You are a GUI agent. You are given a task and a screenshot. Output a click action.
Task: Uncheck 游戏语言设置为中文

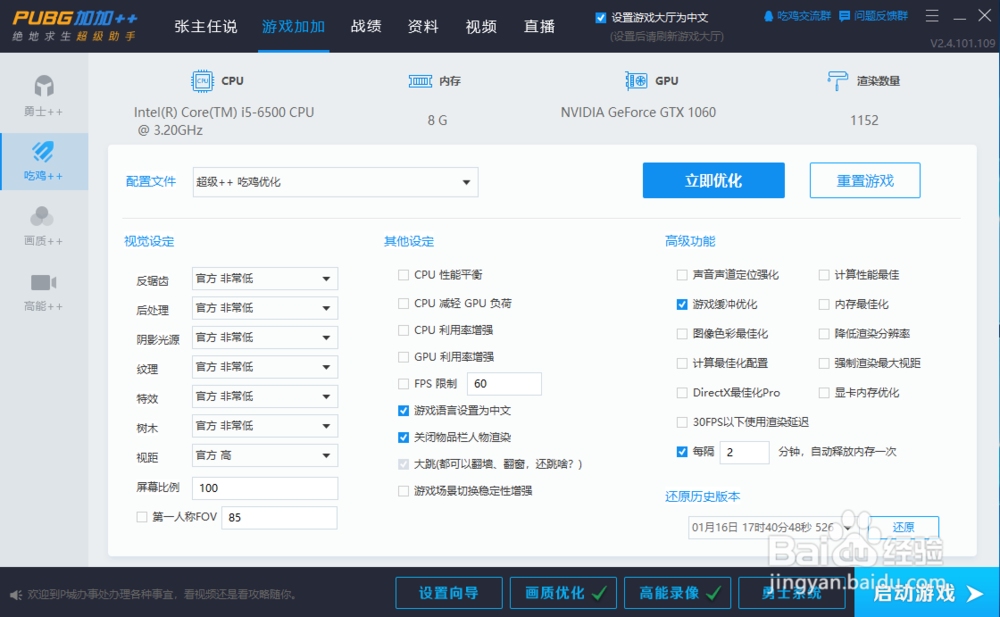[403, 411]
